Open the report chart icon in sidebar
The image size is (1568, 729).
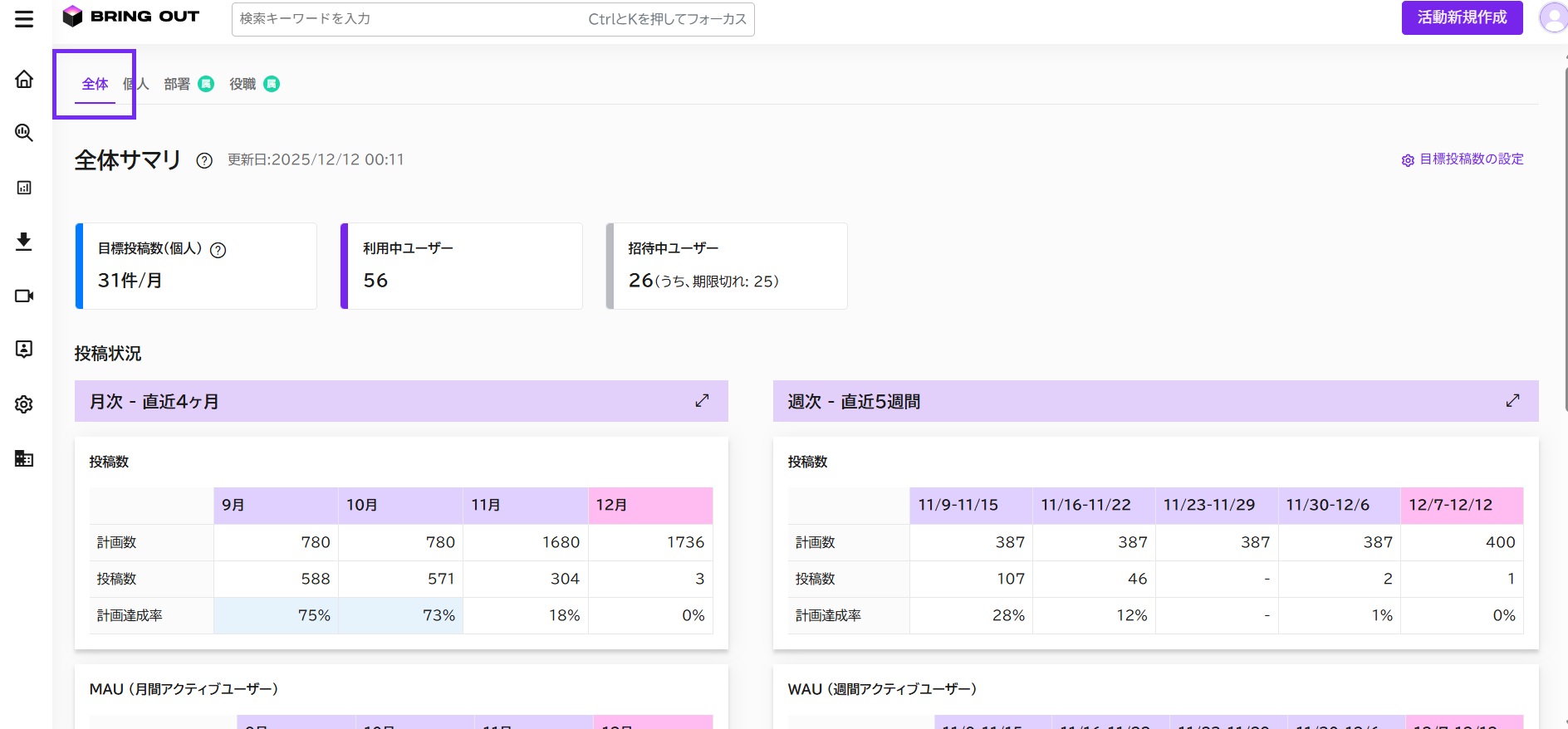[x=24, y=188]
